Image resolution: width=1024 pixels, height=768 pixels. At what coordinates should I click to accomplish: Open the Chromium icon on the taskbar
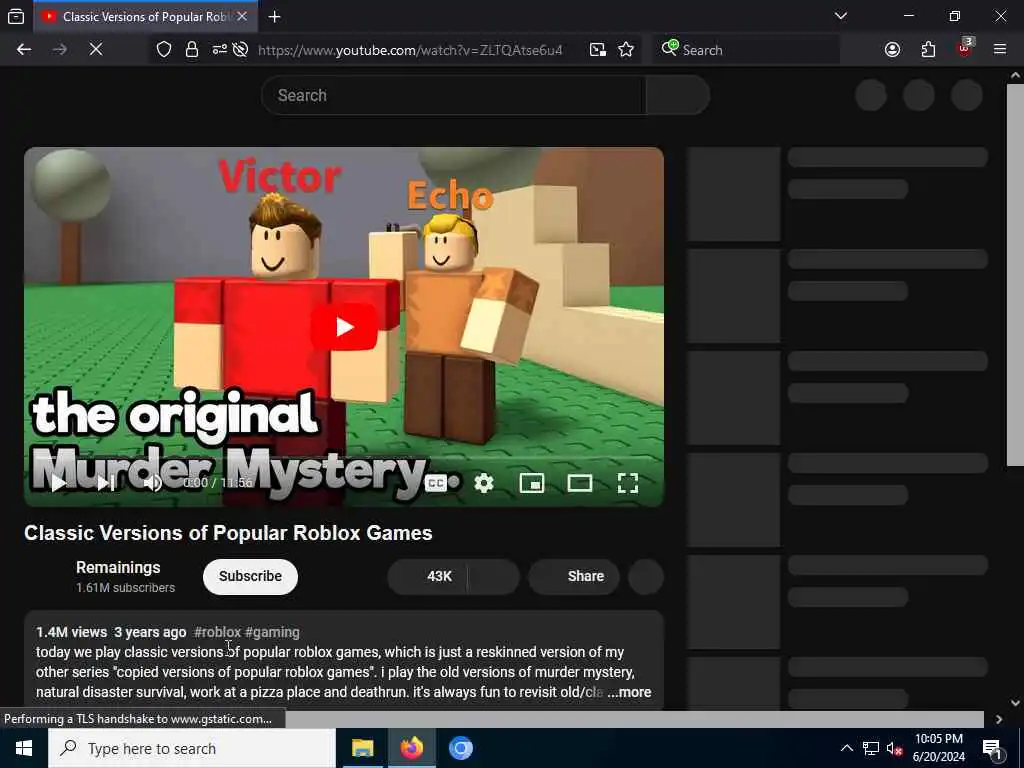click(460, 748)
